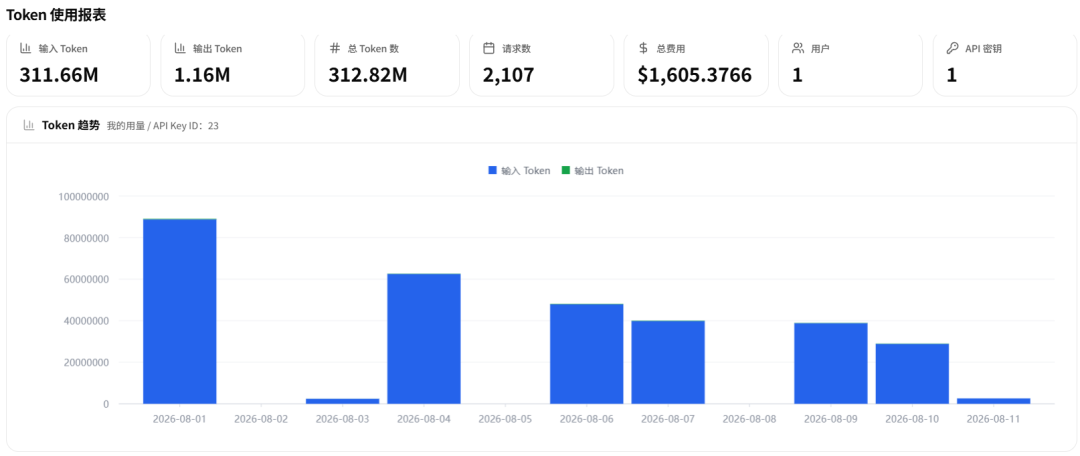Select the 2026-08-07 bar in chart
The width and height of the screenshot is (1080, 456).
[668, 362]
